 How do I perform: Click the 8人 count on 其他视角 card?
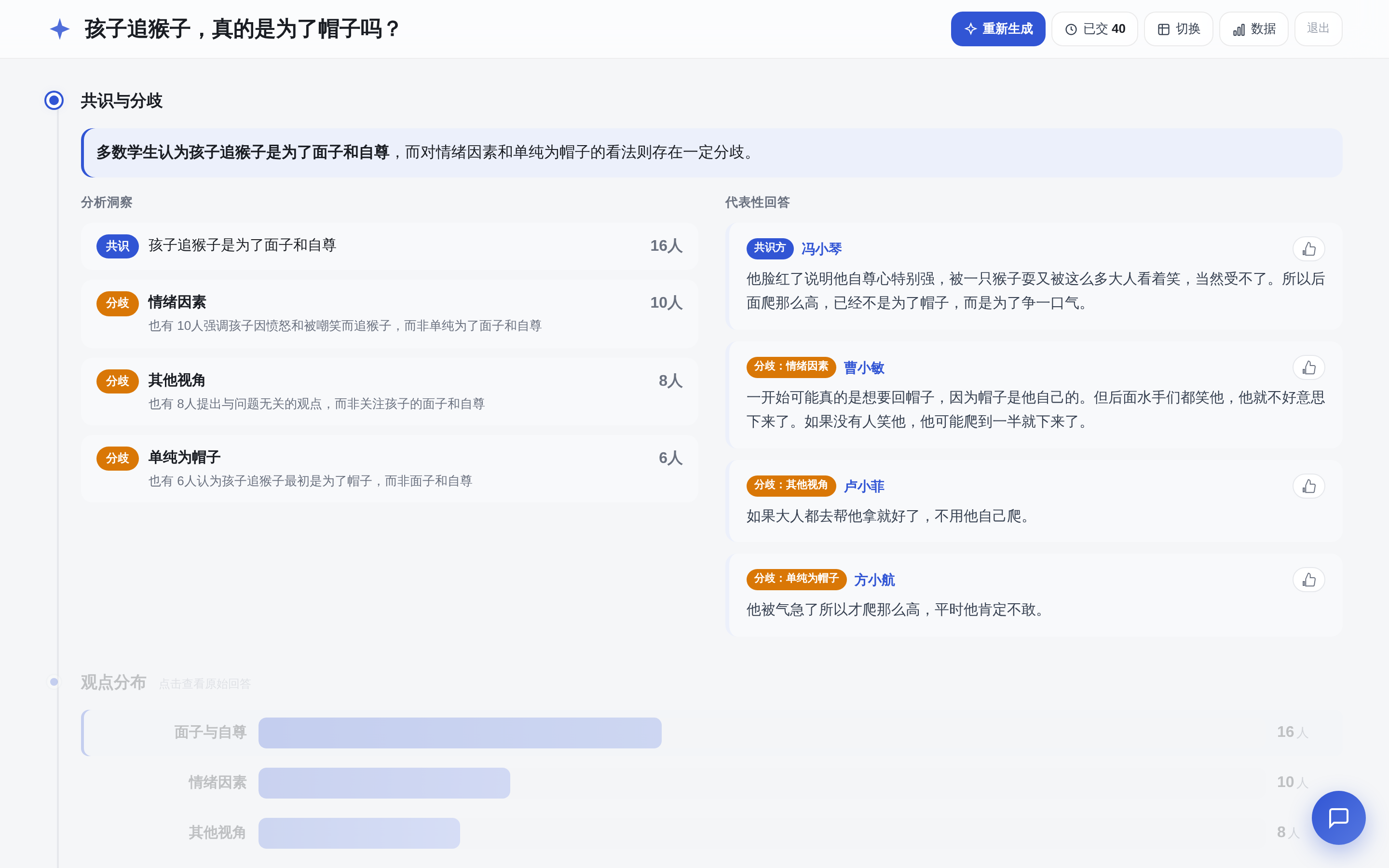pyautogui.click(x=670, y=380)
